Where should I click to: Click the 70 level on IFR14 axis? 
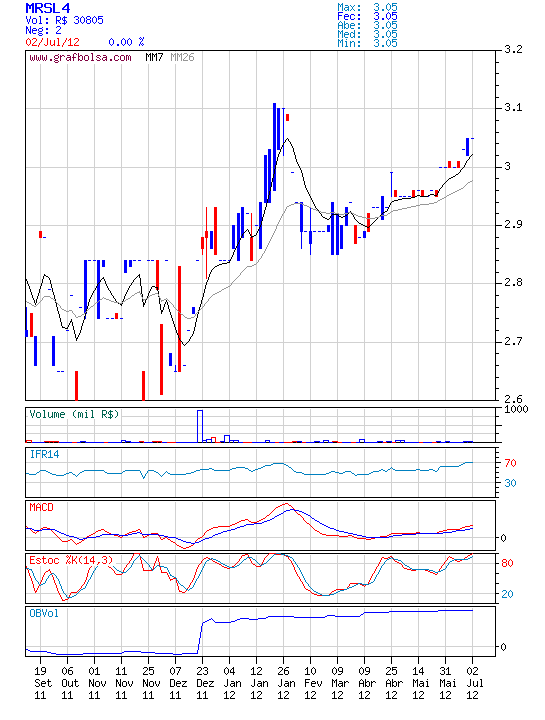(x=510, y=463)
